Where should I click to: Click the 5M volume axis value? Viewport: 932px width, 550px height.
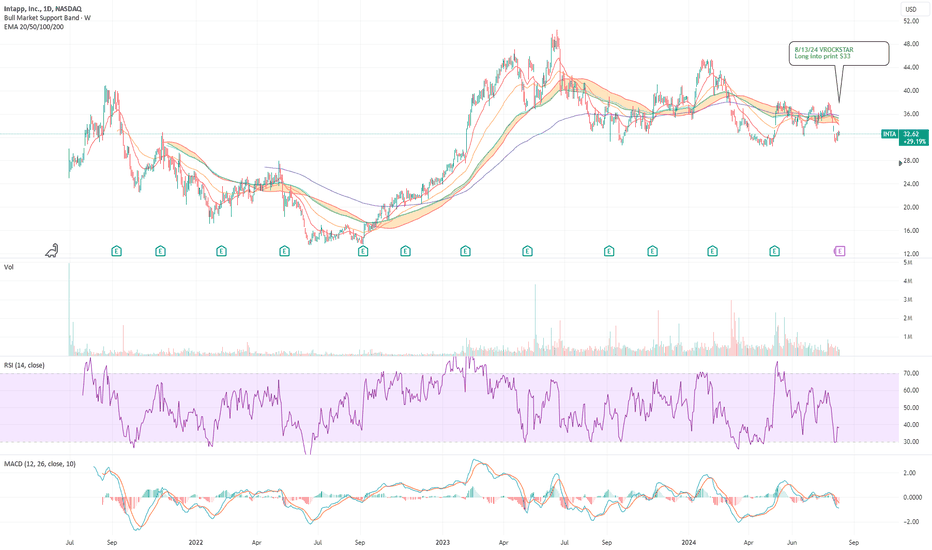[x=908, y=262]
